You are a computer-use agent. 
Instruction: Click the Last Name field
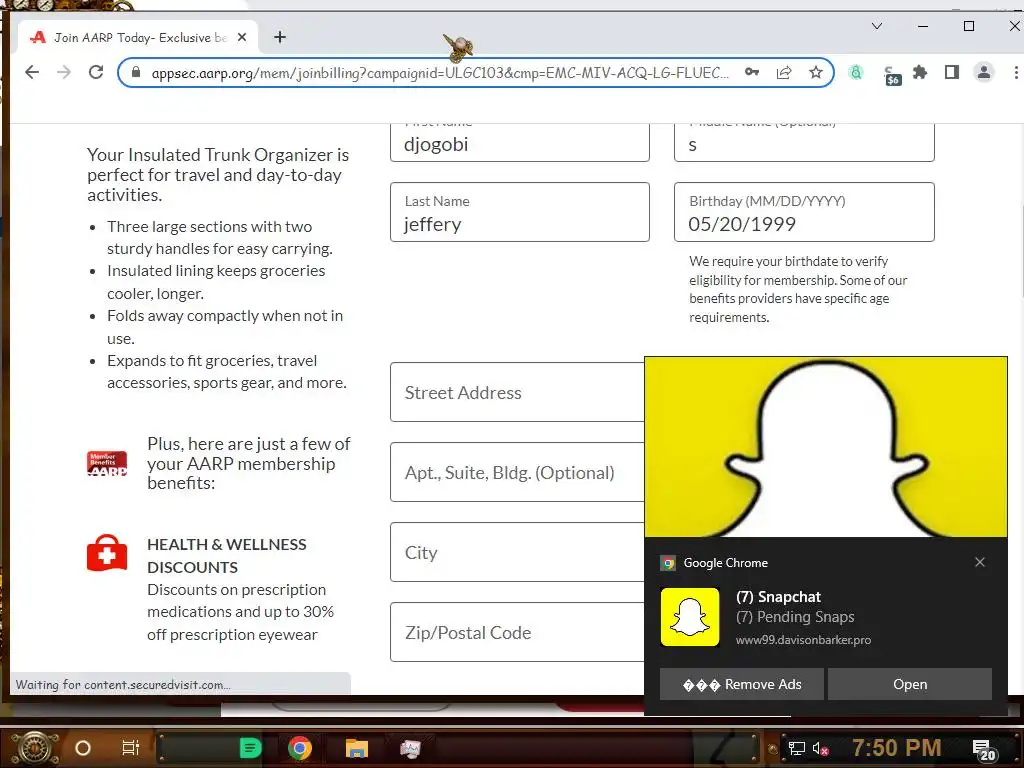point(520,212)
